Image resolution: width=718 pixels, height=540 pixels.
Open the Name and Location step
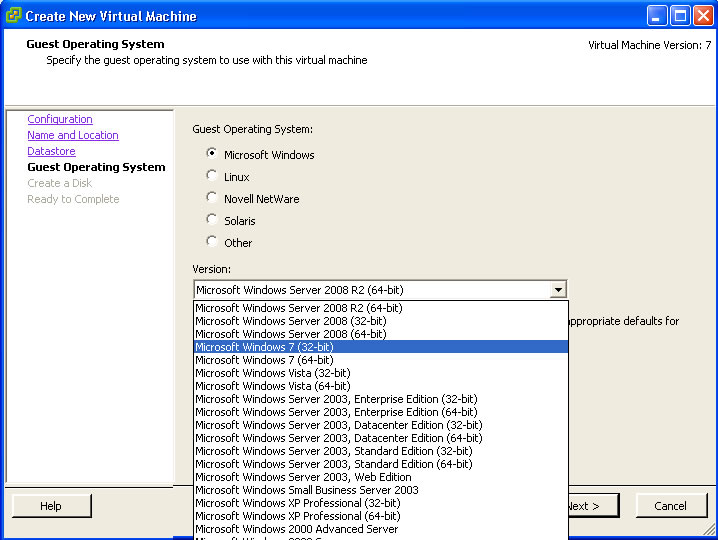click(x=73, y=135)
